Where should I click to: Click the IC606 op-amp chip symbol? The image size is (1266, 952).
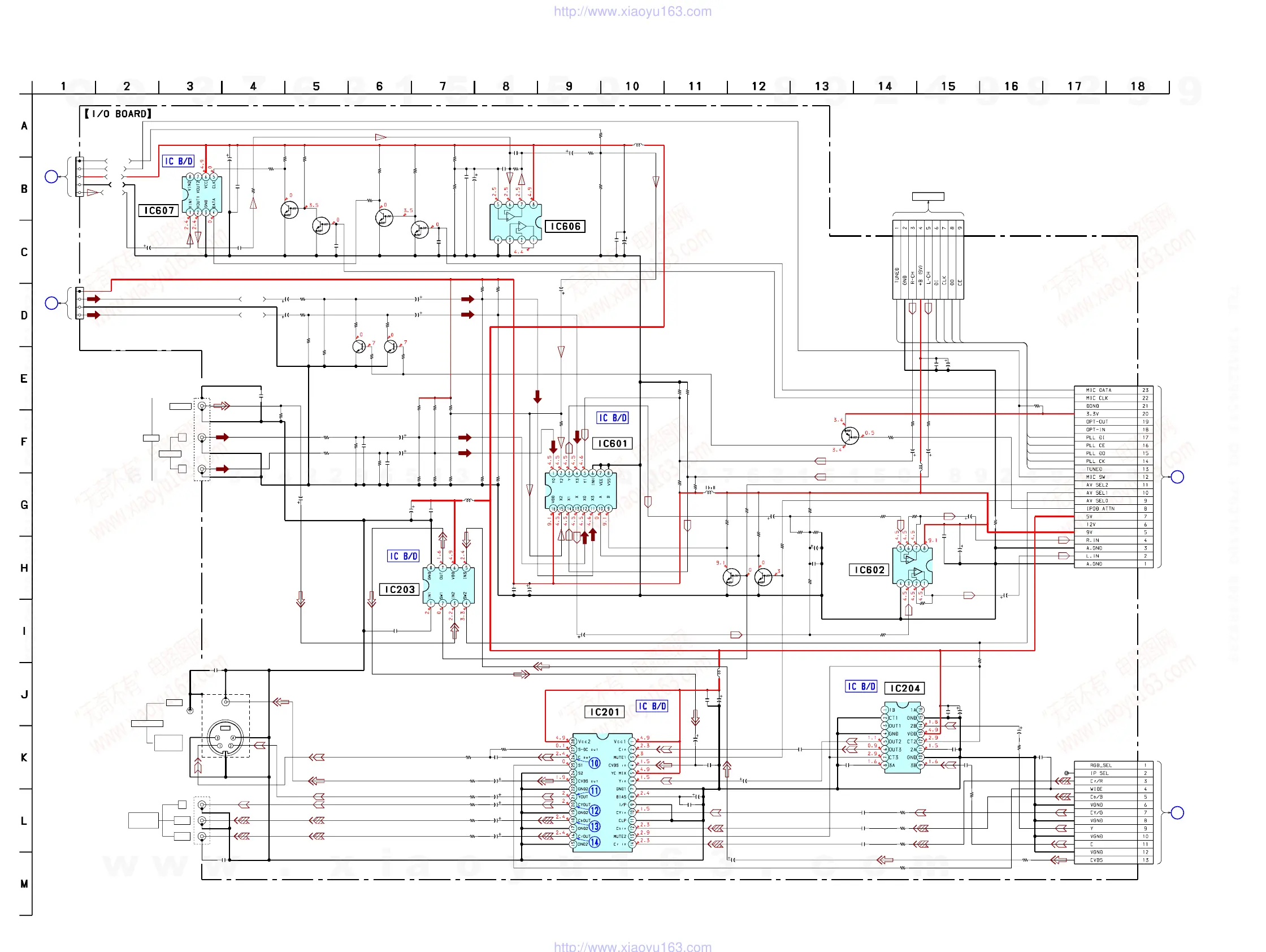coord(515,222)
